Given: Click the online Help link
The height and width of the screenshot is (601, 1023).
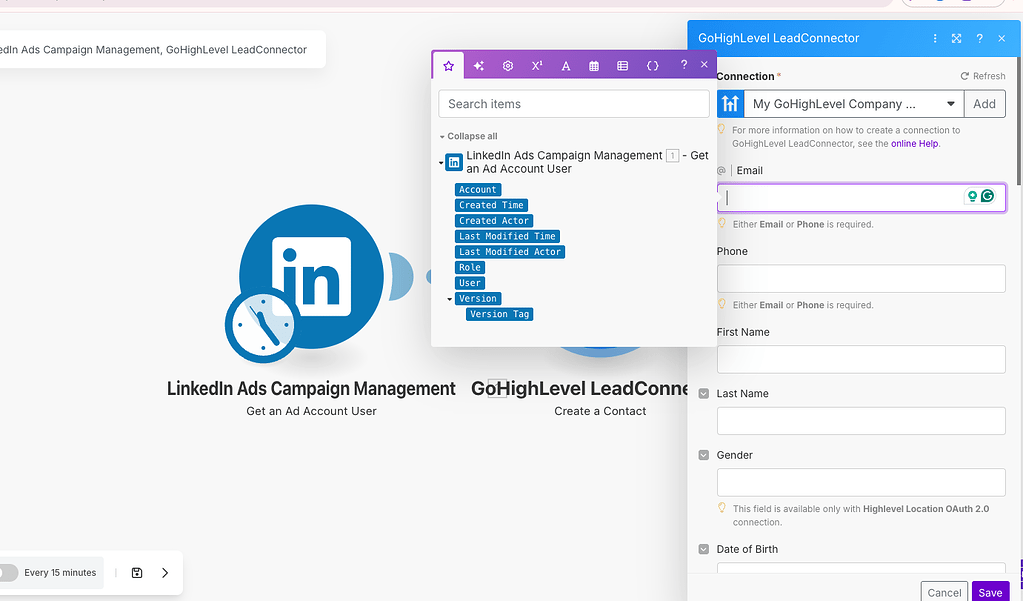Looking at the screenshot, I should tap(915, 143).
